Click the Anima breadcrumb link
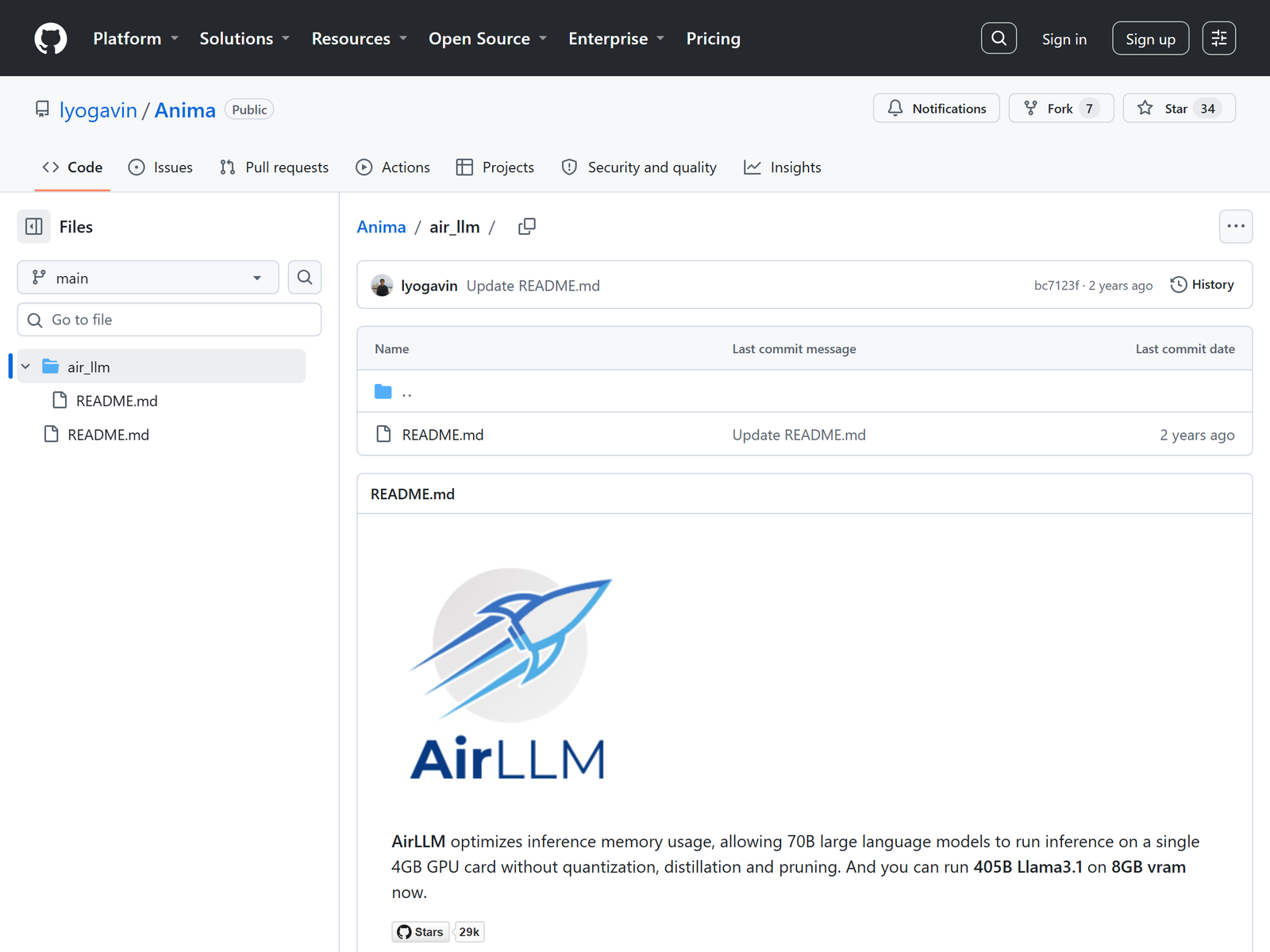 [x=381, y=227]
